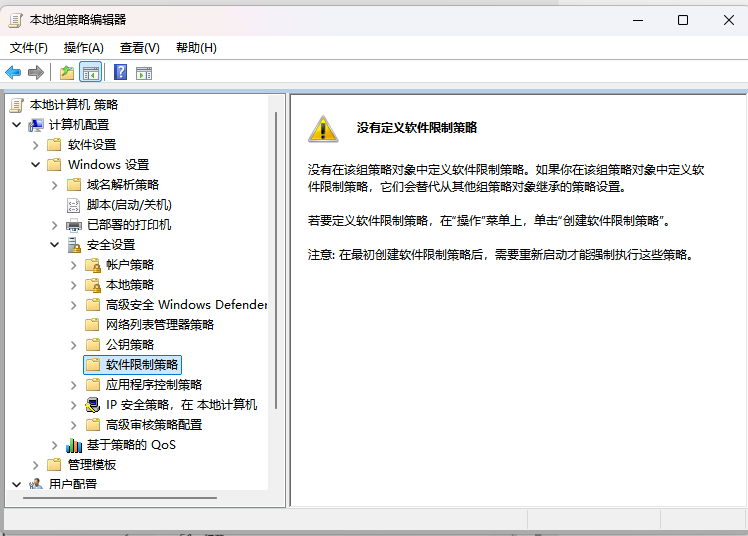Click the 管理模板 folder icon

(x=54, y=465)
